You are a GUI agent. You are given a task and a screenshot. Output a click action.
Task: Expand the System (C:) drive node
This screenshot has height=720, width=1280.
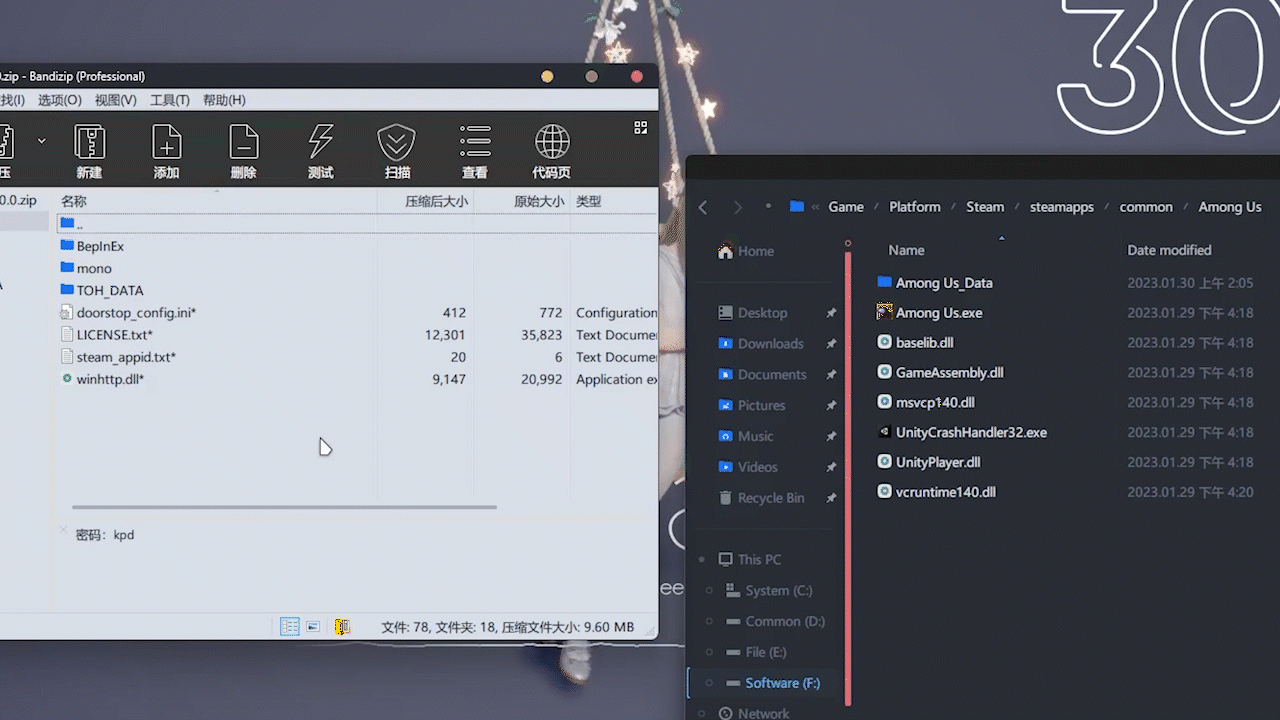pyautogui.click(x=709, y=591)
